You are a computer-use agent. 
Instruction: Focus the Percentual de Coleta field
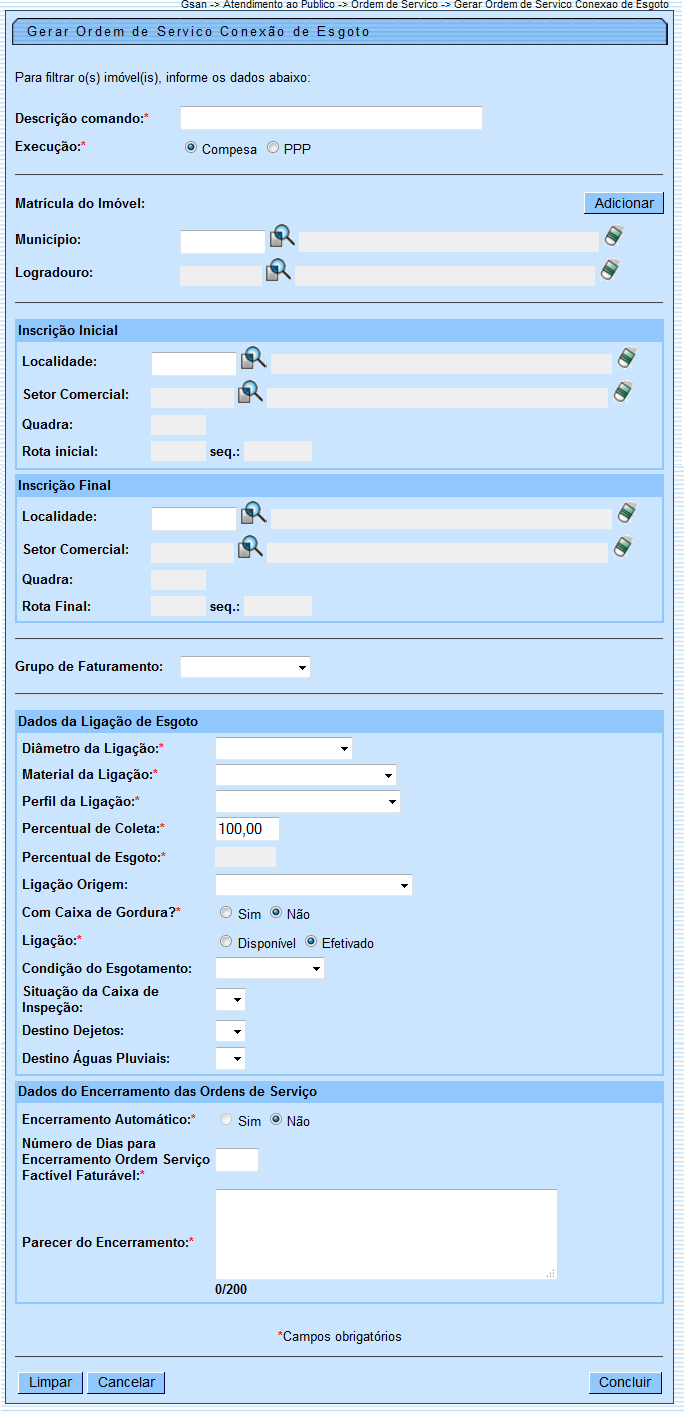point(247,829)
